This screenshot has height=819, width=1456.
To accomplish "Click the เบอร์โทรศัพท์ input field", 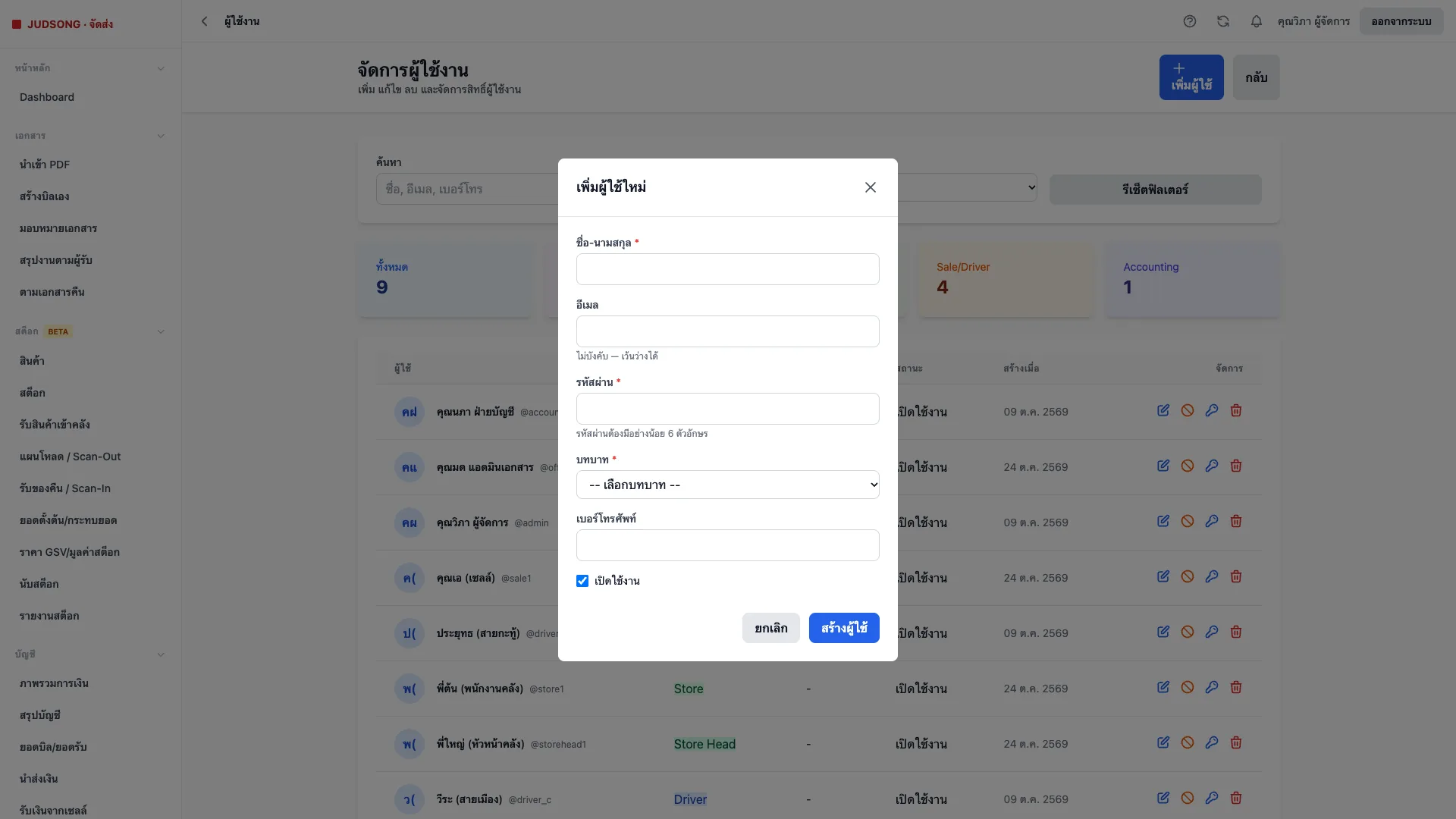I will [x=727, y=545].
